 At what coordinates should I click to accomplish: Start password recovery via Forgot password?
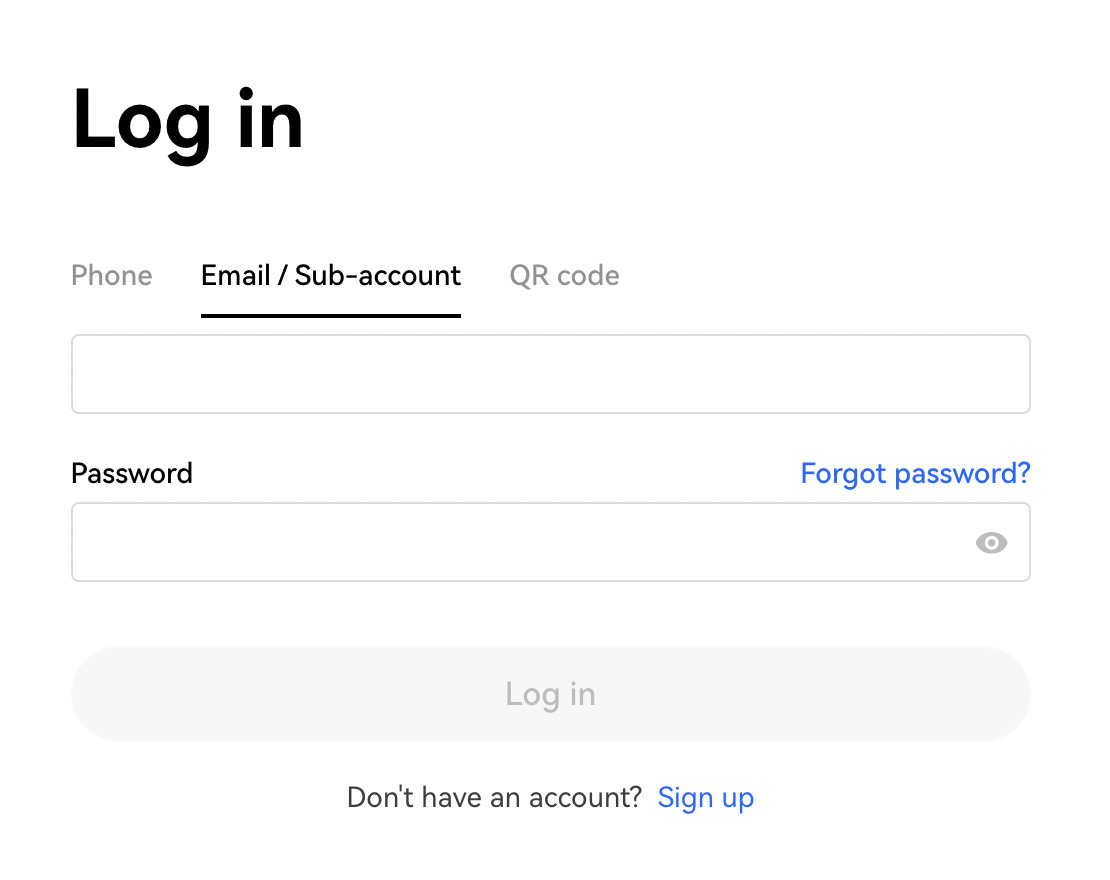(915, 473)
